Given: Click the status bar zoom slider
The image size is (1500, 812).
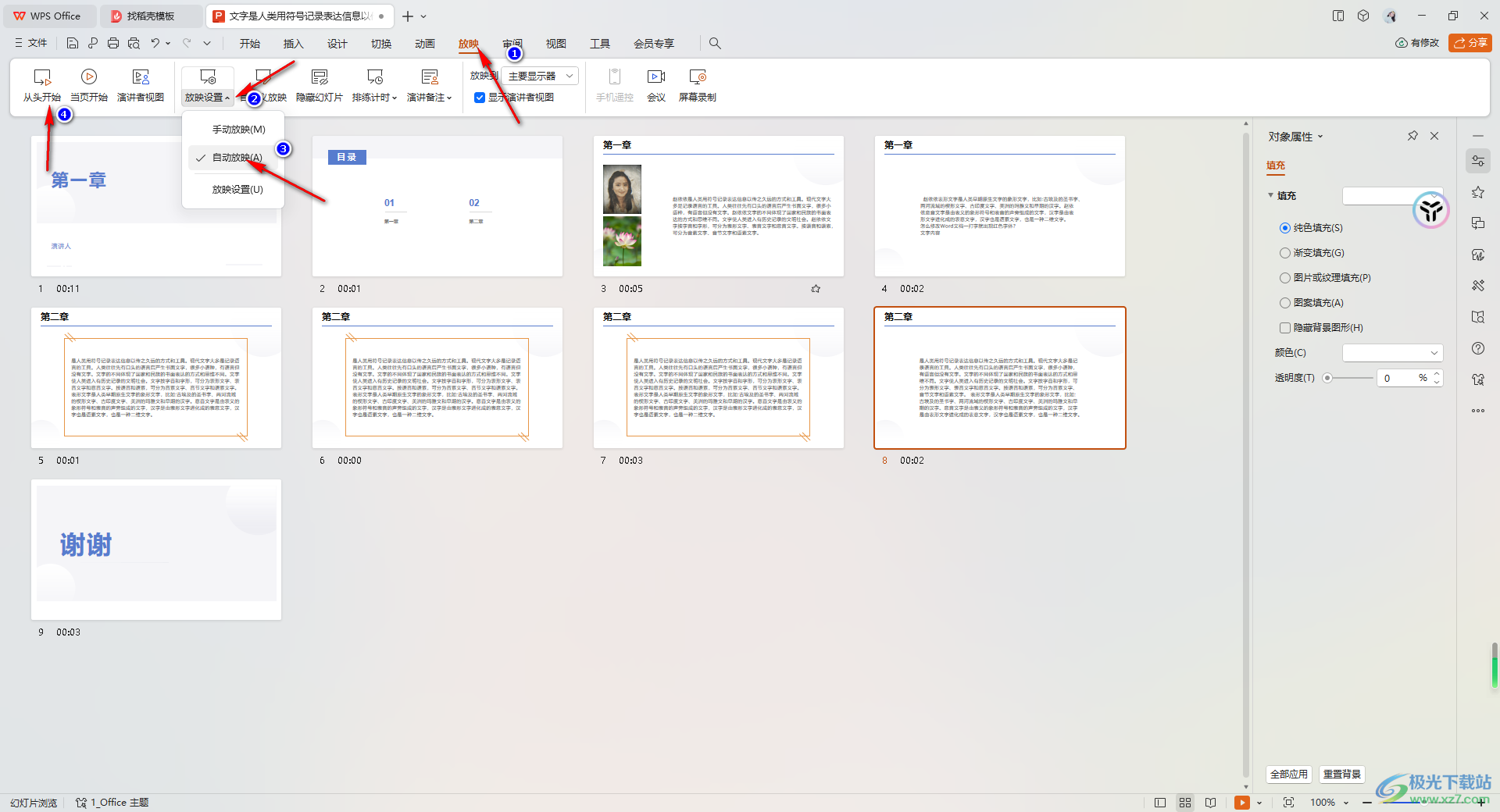Looking at the screenshot, I should (1423, 803).
